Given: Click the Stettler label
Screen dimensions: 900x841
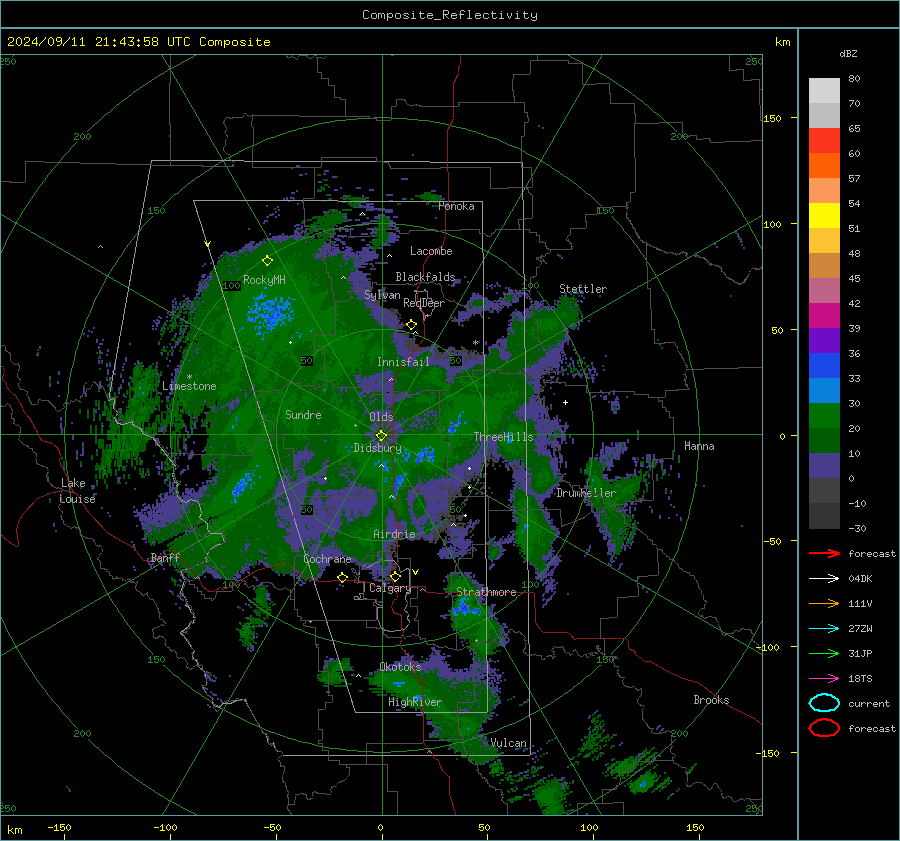Looking at the screenshot, I should click(x=583, y=289).
